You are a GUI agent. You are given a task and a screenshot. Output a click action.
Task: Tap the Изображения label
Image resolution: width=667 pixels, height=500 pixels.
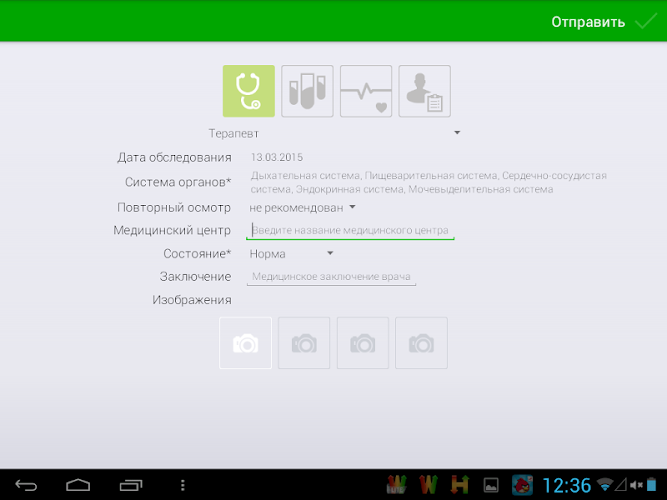click(192, 300)
